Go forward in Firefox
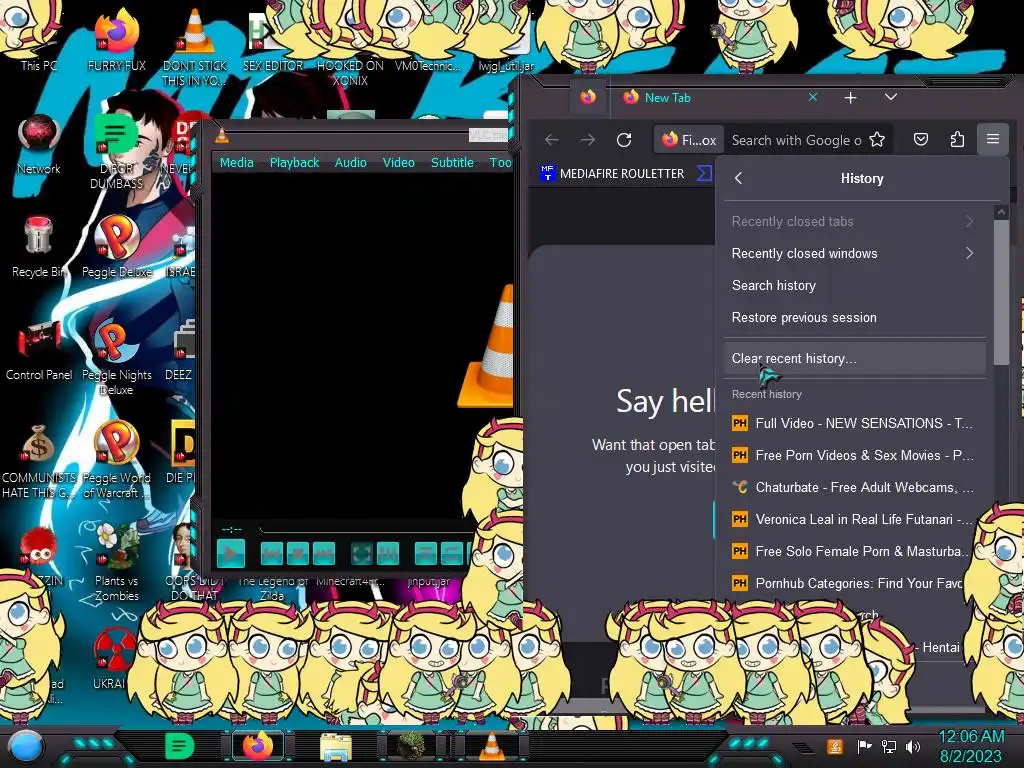This screenshot has width=1024, height=768. coord(588,140)
